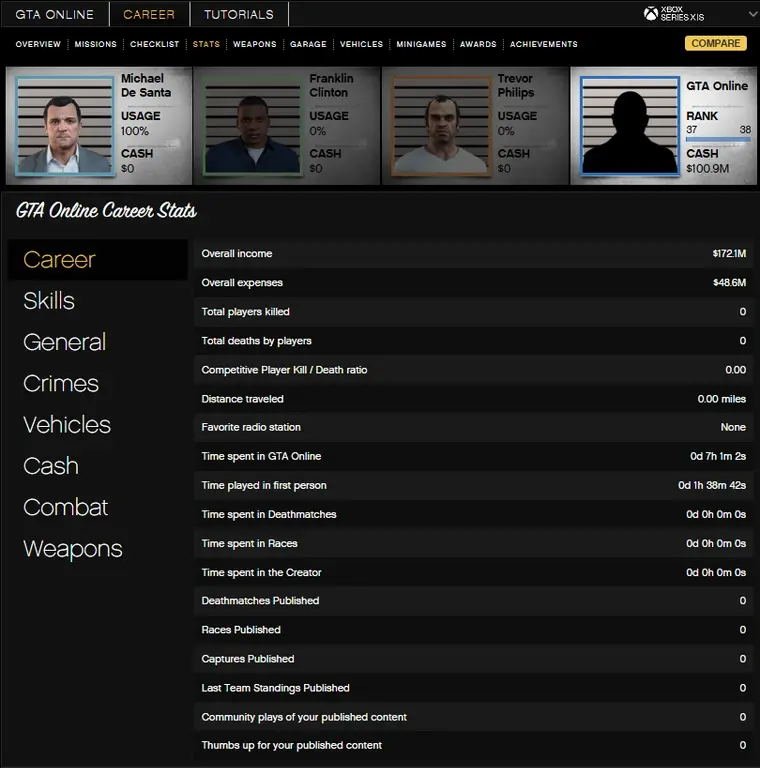The width and height of the screenshot is (760, 768).
Task: Switch to the Tutorials tab
Action: click(238, 14)
